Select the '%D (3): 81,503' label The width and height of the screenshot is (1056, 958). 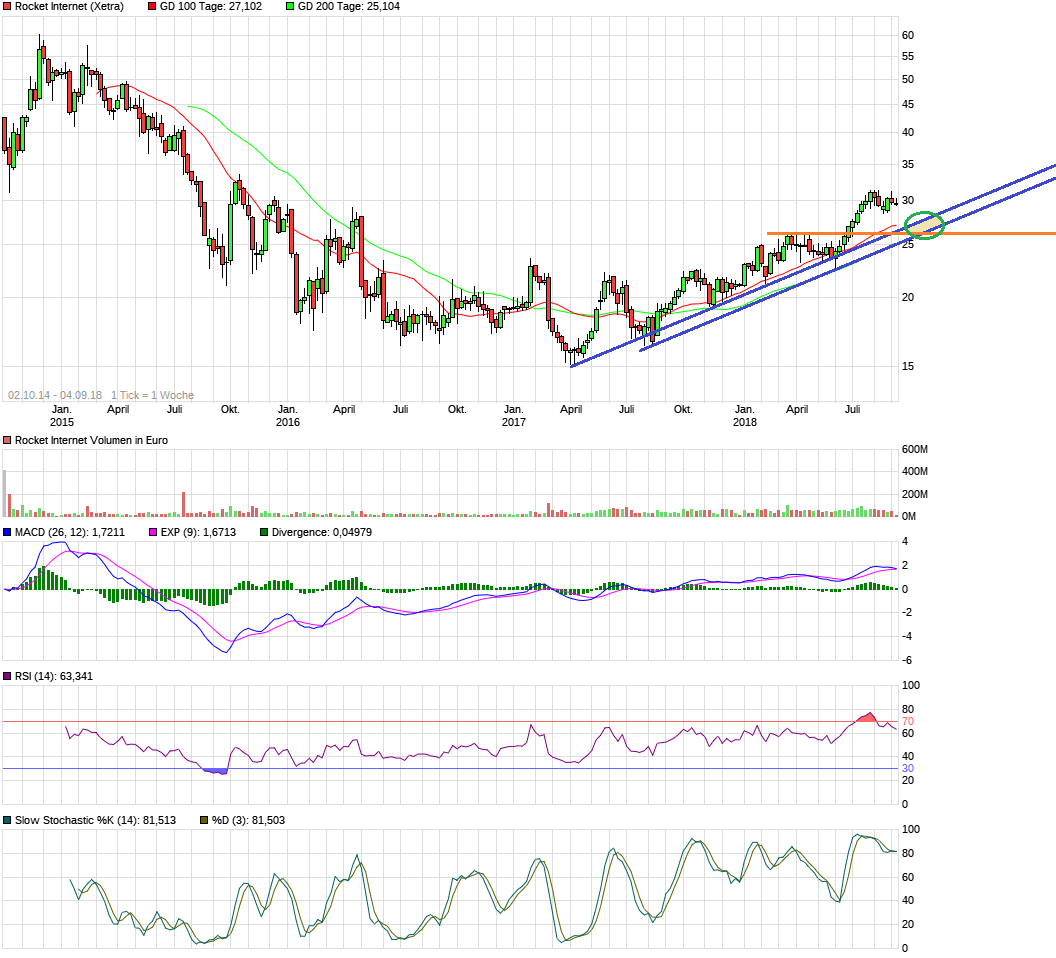pyautogui.click(x=249, y=821)
